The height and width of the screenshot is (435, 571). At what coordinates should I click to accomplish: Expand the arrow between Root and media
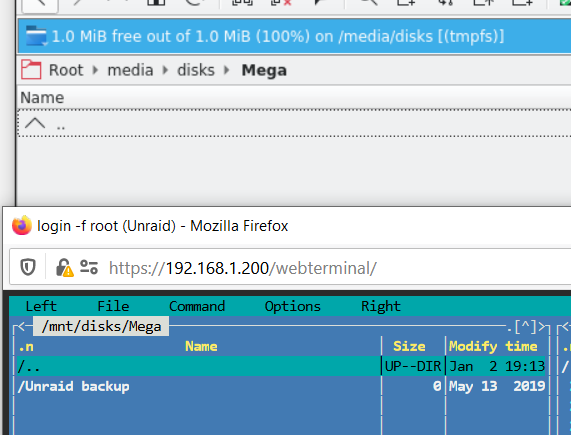tap(95, 70)
